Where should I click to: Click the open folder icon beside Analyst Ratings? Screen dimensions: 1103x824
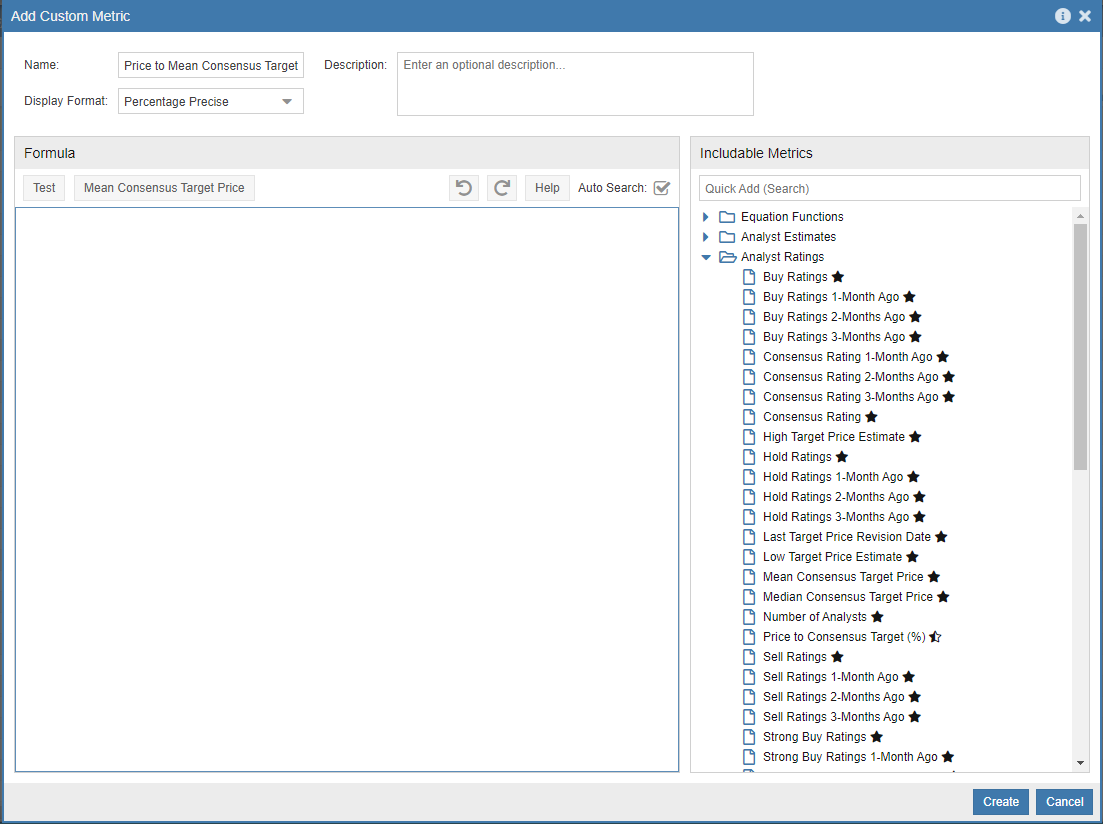(728, 256)
